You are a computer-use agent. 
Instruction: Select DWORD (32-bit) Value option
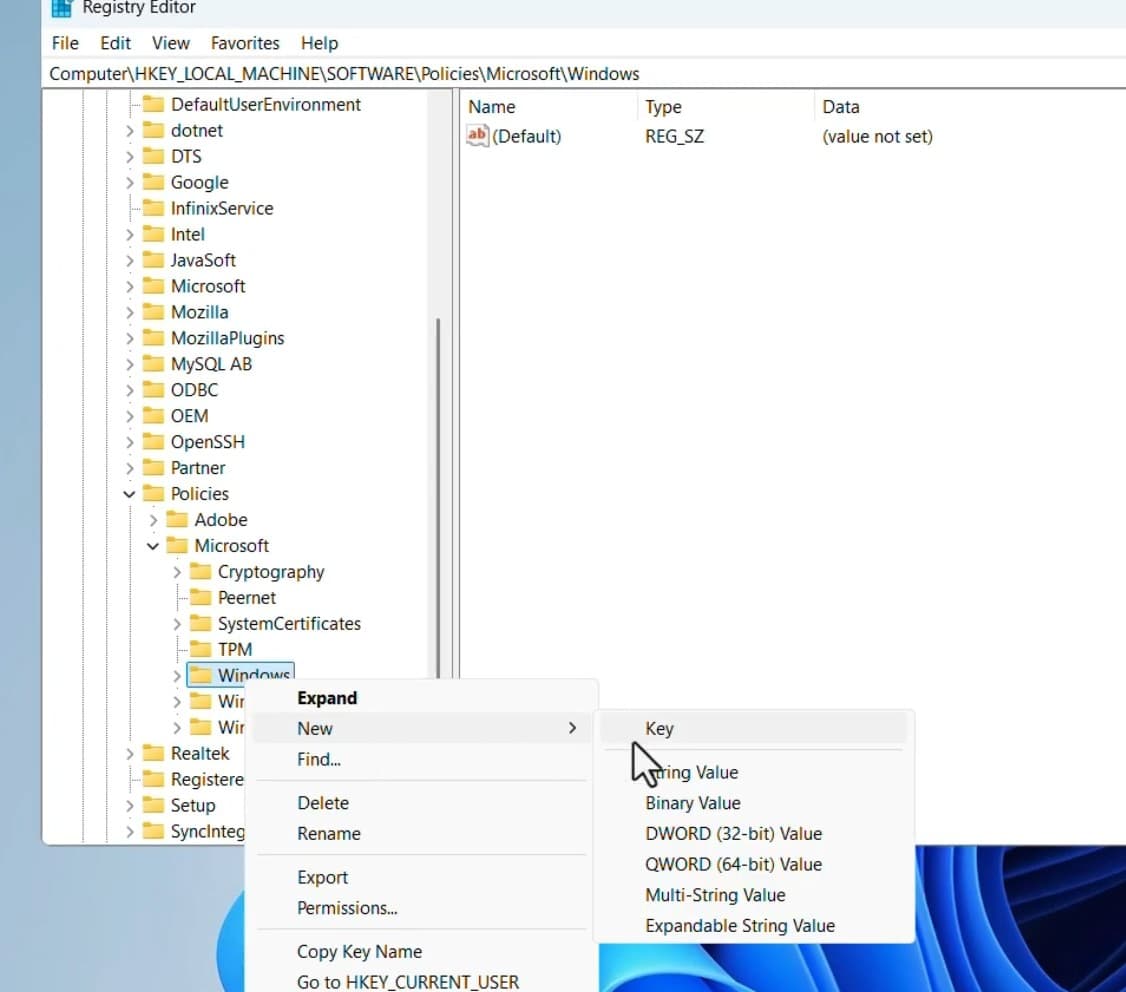(x=733, y=833)
